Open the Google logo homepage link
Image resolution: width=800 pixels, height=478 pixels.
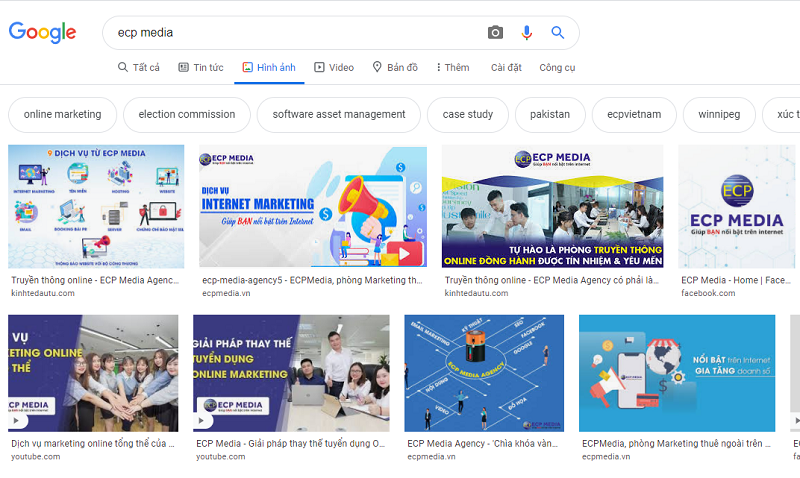click(42, 33)
